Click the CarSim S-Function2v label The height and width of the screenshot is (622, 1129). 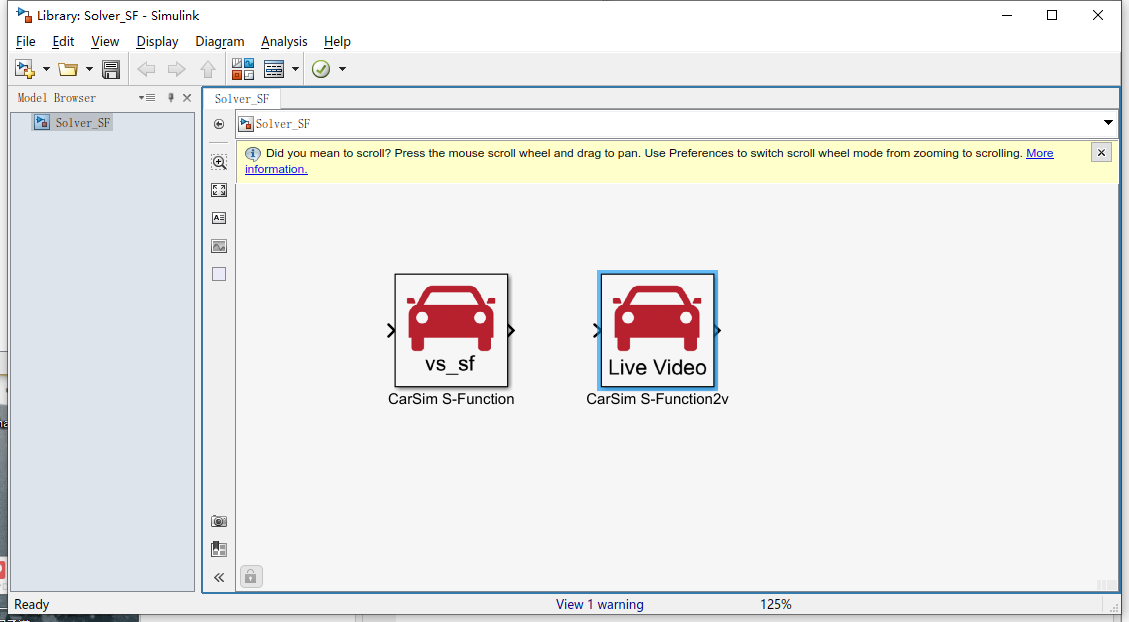(x=657, y=399)
